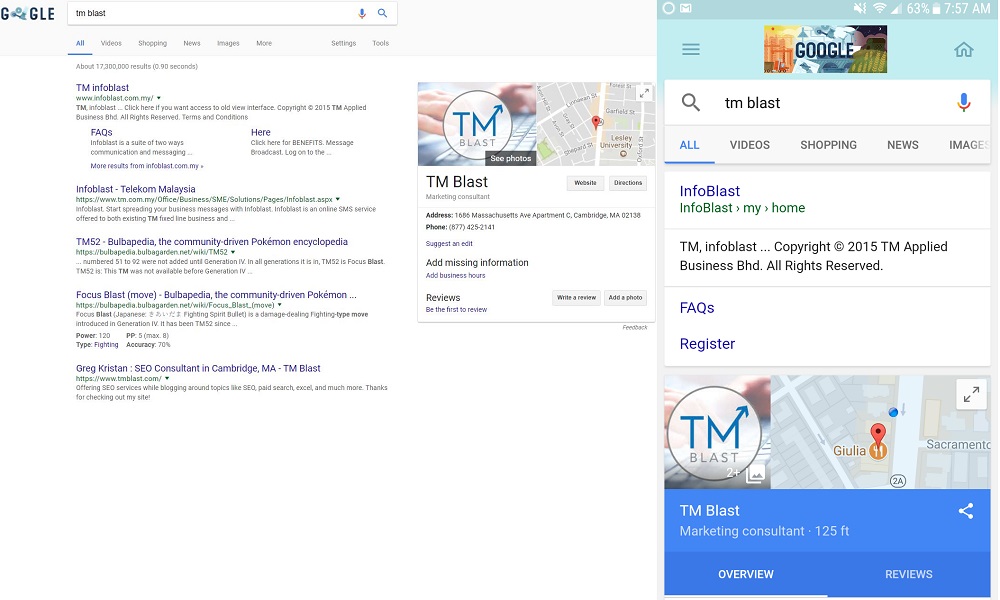Click the desktop voice search microphone icon
The height and width of the screenshot is (600, 1000).
362,13
